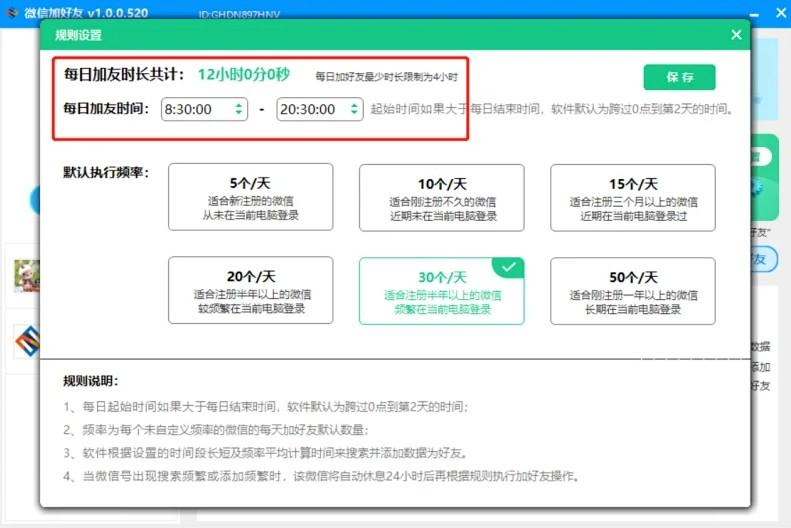791x528 pixels.
Task: Pick the 20个/天 frequency card
Action: click(251, 290)
